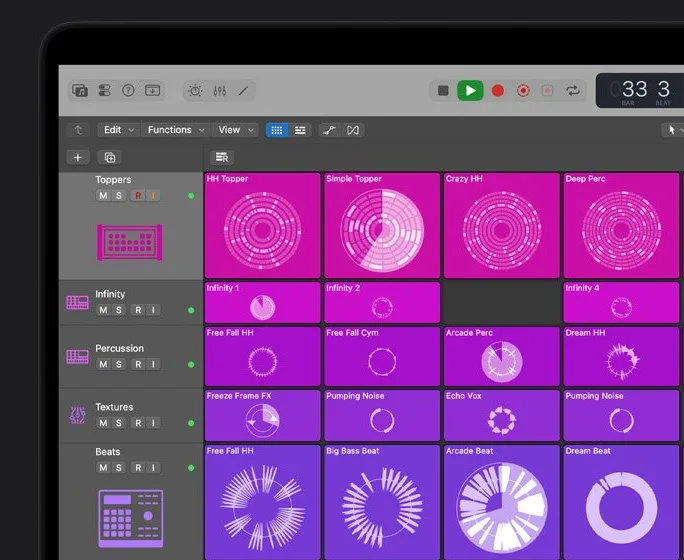The height and width of the screenshot is (560, 684).
Task: Trigger the Crazy HH cell
Action: click(x=502, y=225)
